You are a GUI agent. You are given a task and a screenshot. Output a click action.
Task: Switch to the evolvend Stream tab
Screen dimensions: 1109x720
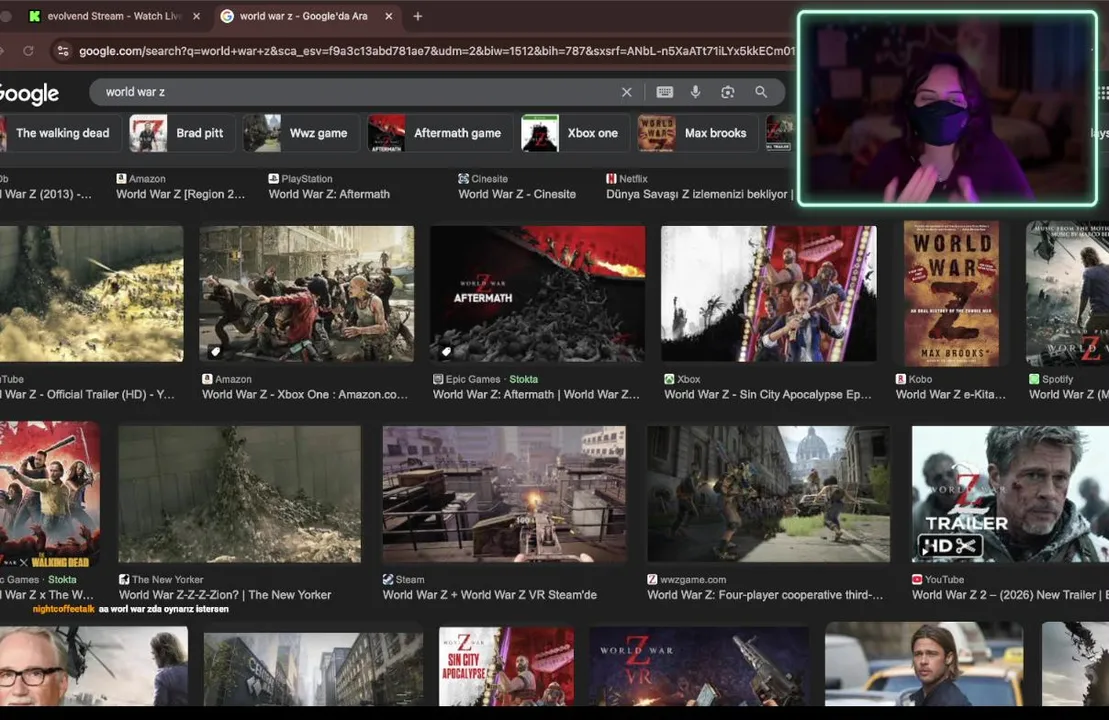click(115, 16)
